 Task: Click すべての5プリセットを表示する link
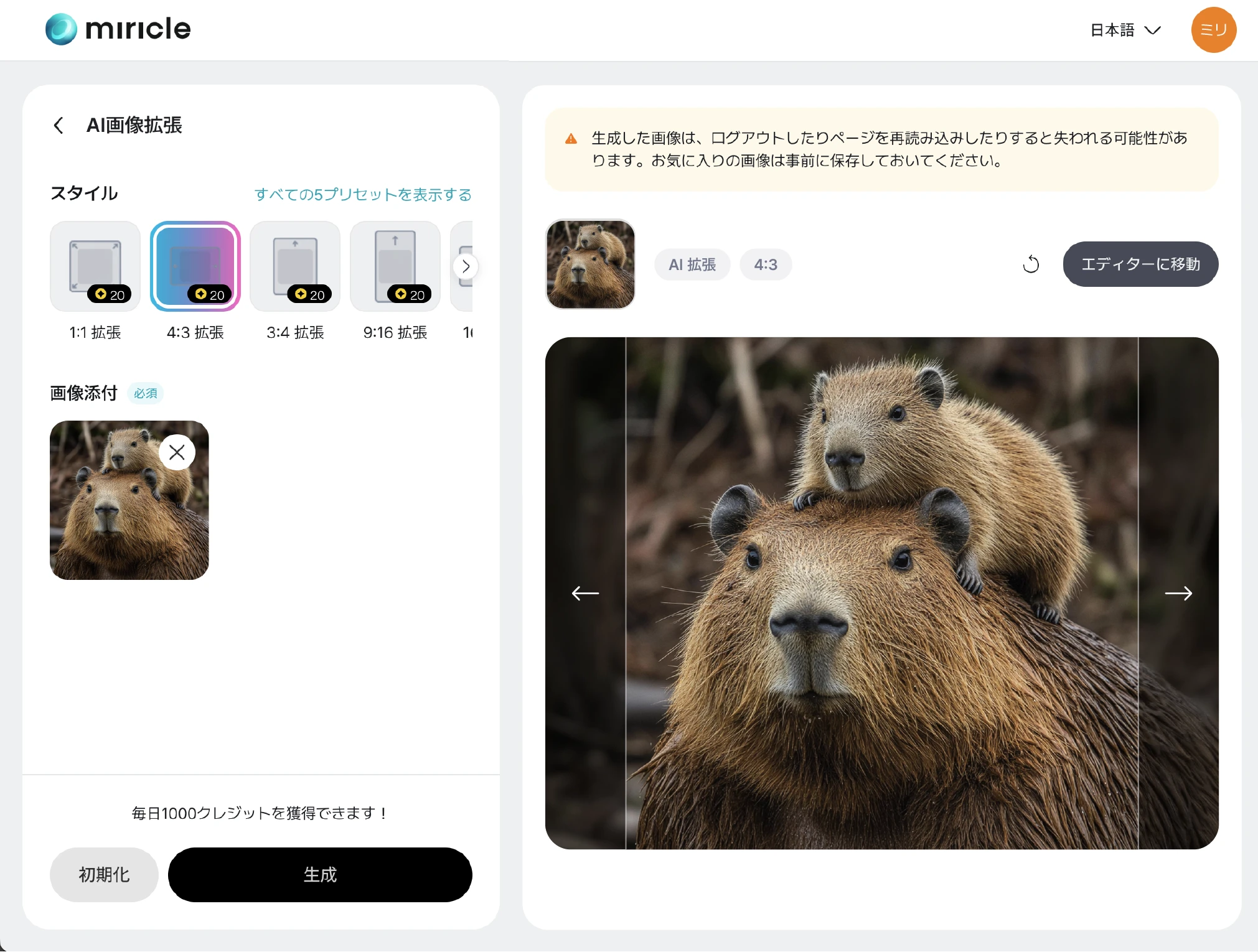pos(363,195)
